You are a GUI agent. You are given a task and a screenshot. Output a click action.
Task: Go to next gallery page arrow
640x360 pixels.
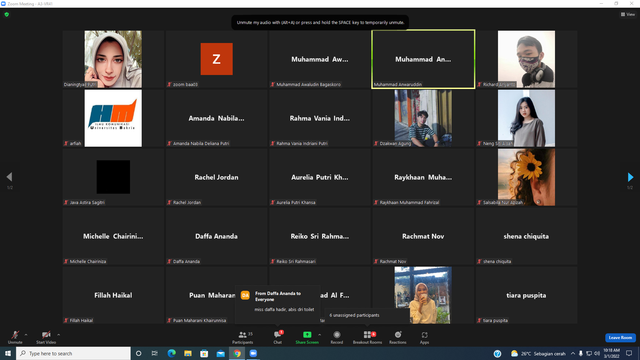630,177
